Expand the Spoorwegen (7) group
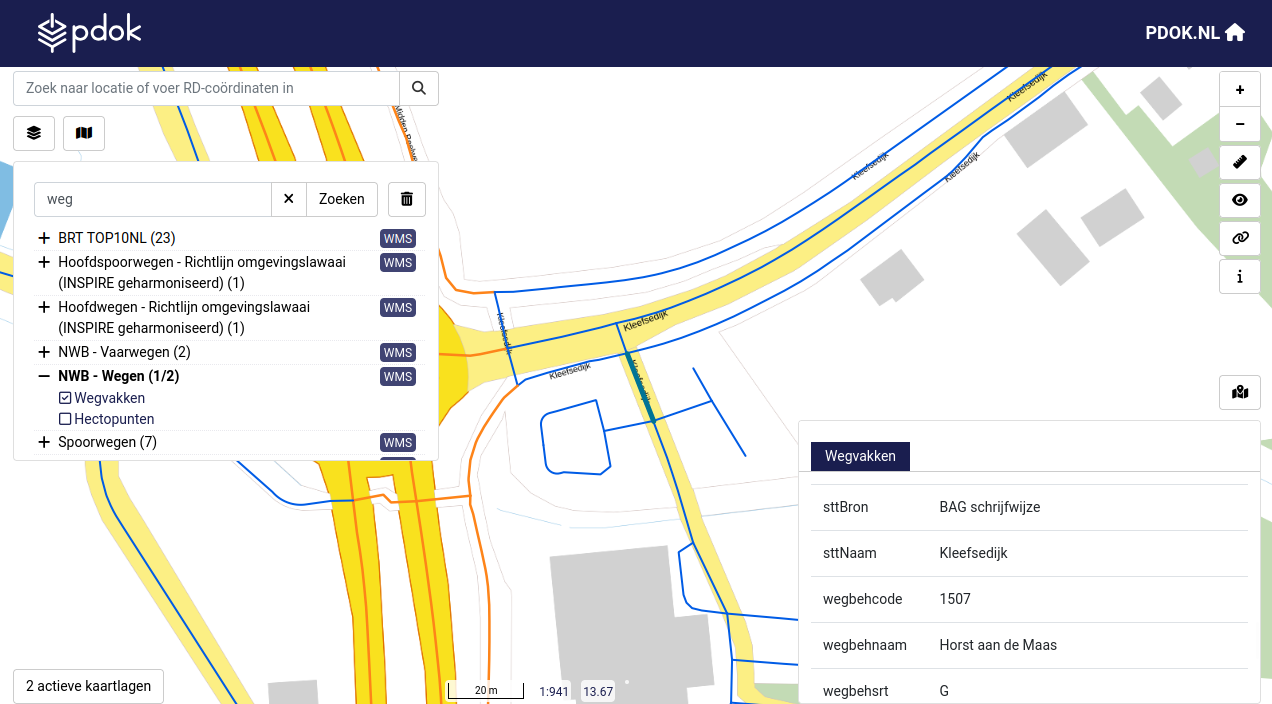The image size is (1272, 704). [44, 442]
